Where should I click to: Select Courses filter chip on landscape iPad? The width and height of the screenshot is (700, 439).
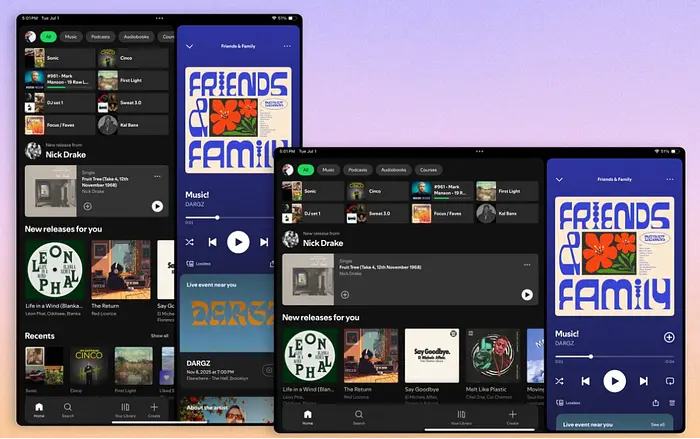(x=428, y=170)
